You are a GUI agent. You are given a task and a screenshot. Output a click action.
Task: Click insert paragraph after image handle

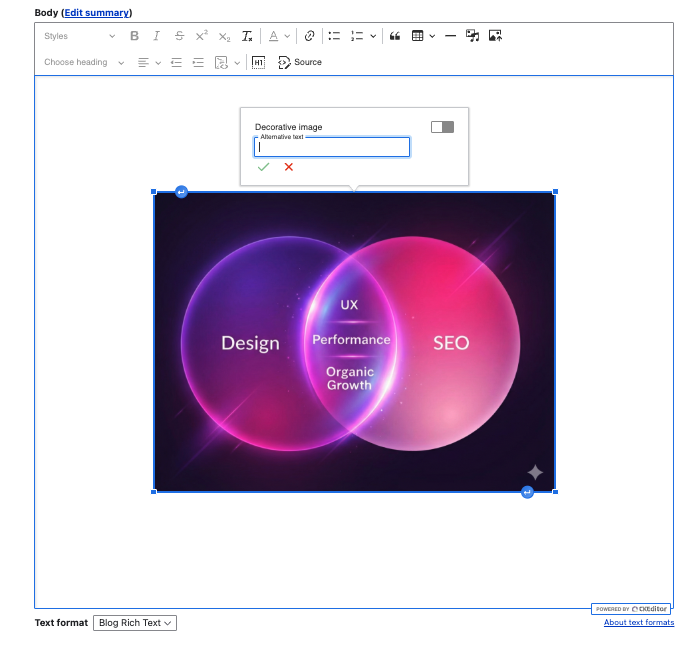click(x=527, y=492)
